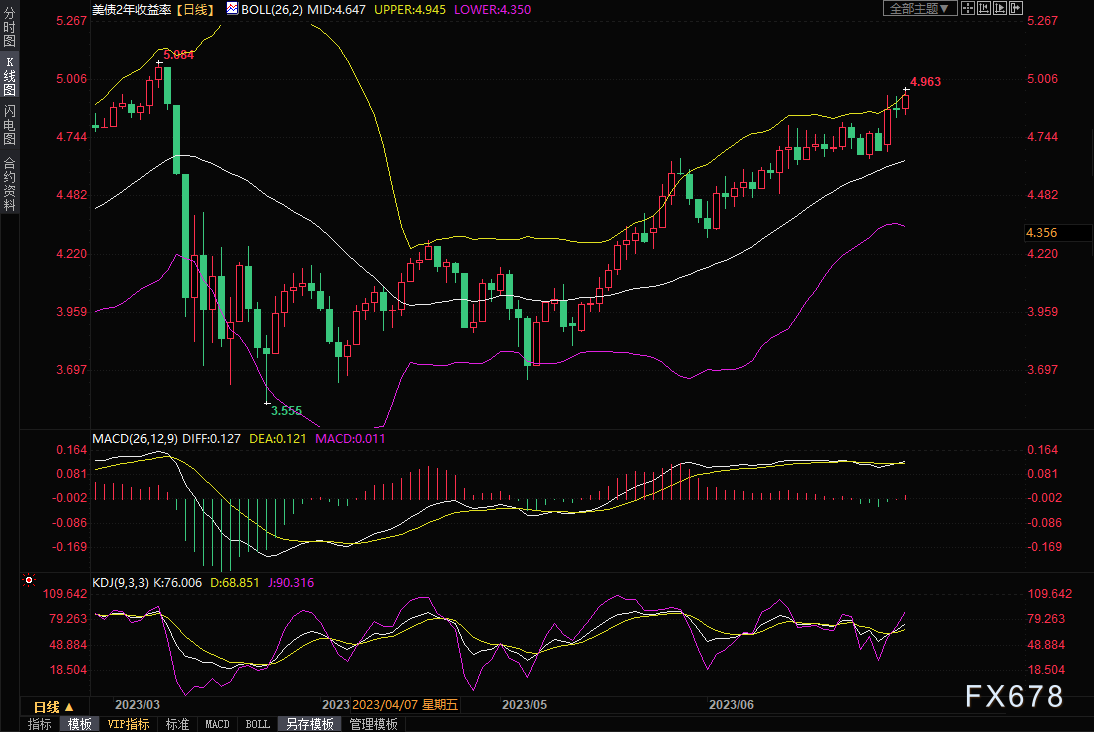Toggle the 指标 bottom tab
This screenshot has height=732, width=1094.
pos(40,724)
